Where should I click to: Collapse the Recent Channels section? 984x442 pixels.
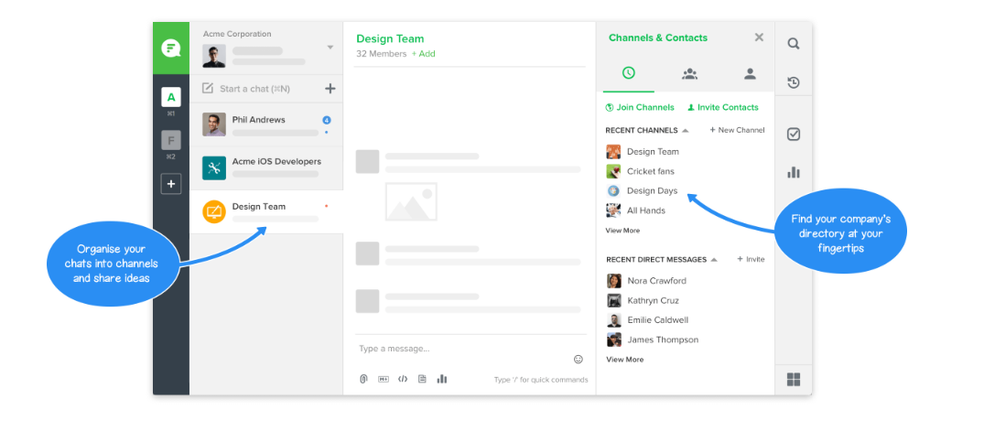click(685, 131)
